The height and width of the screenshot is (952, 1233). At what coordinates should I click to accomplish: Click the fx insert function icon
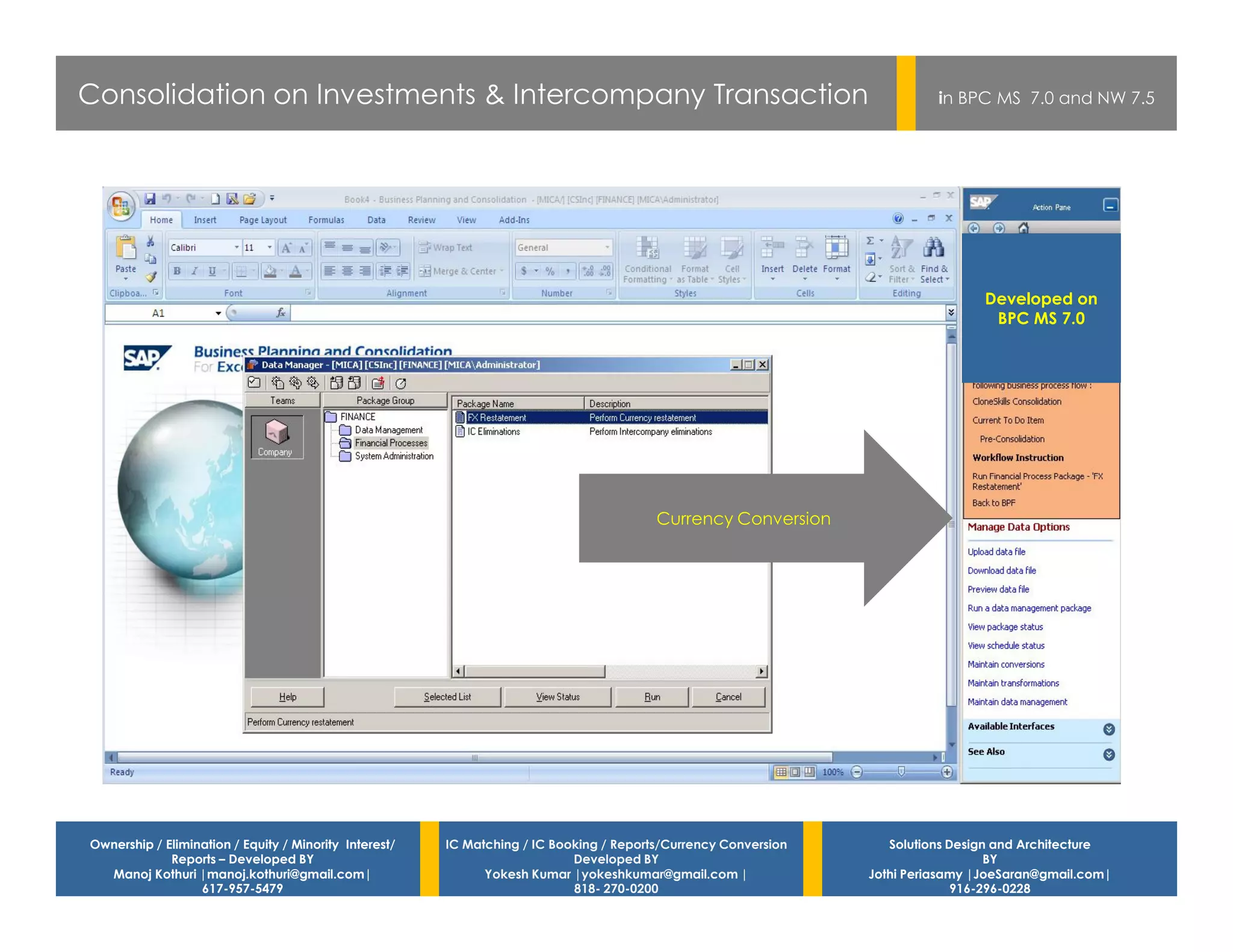(x=281, y=313)
